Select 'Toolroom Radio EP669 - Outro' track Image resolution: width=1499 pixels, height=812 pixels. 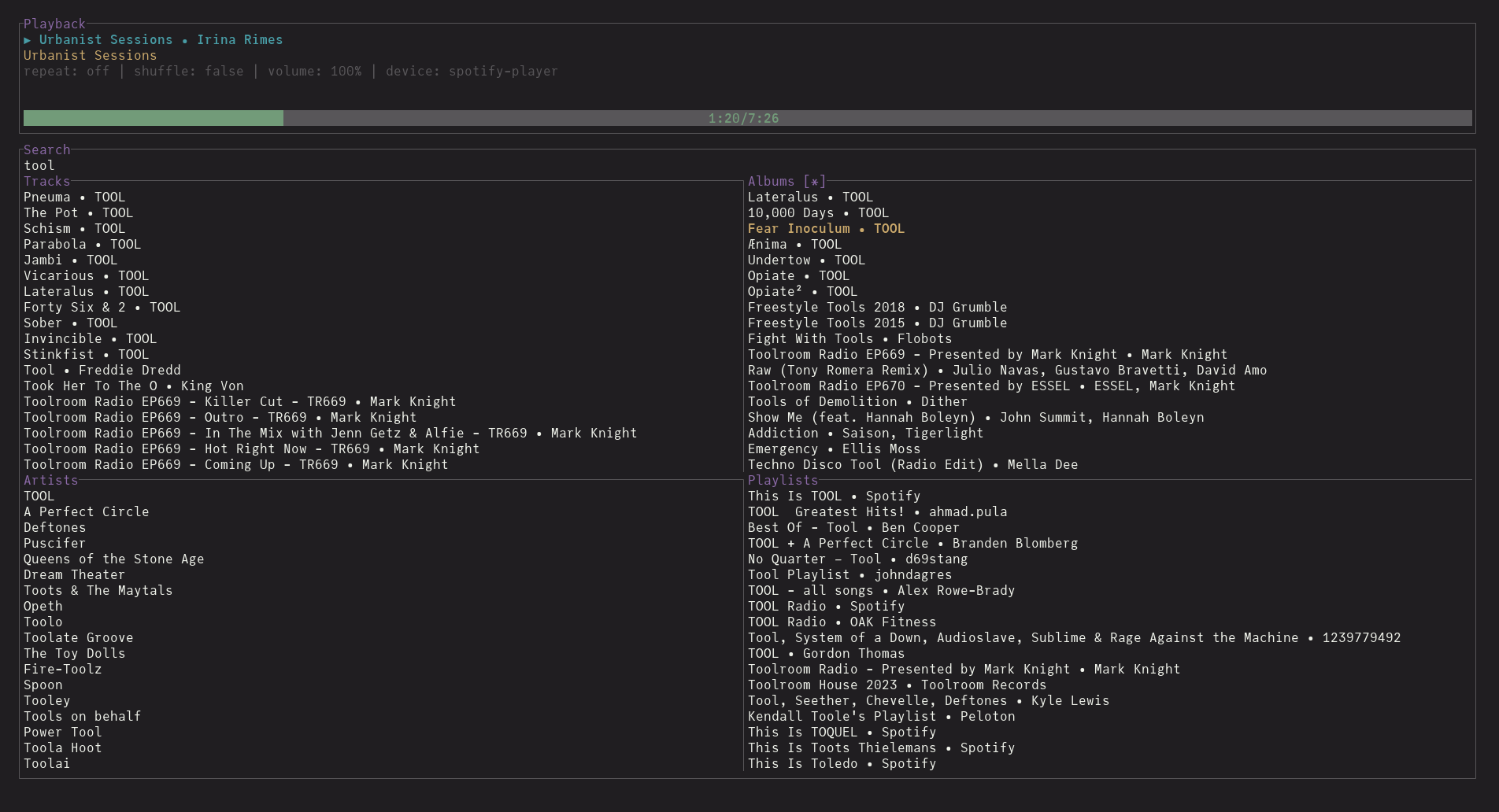tap(220, 417)
